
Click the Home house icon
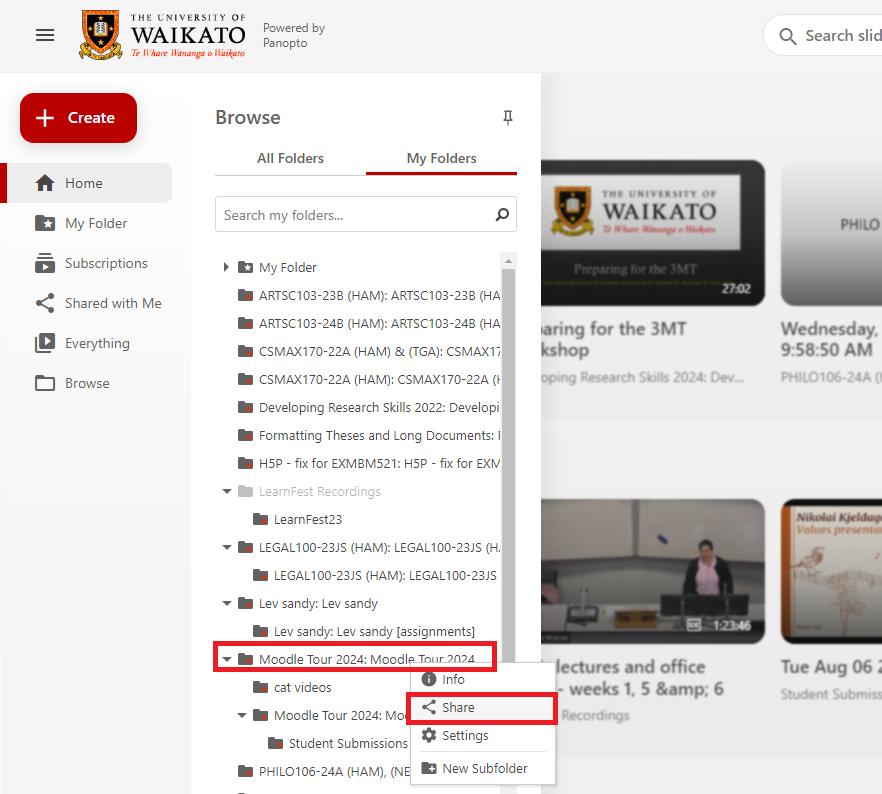(45, 183)
